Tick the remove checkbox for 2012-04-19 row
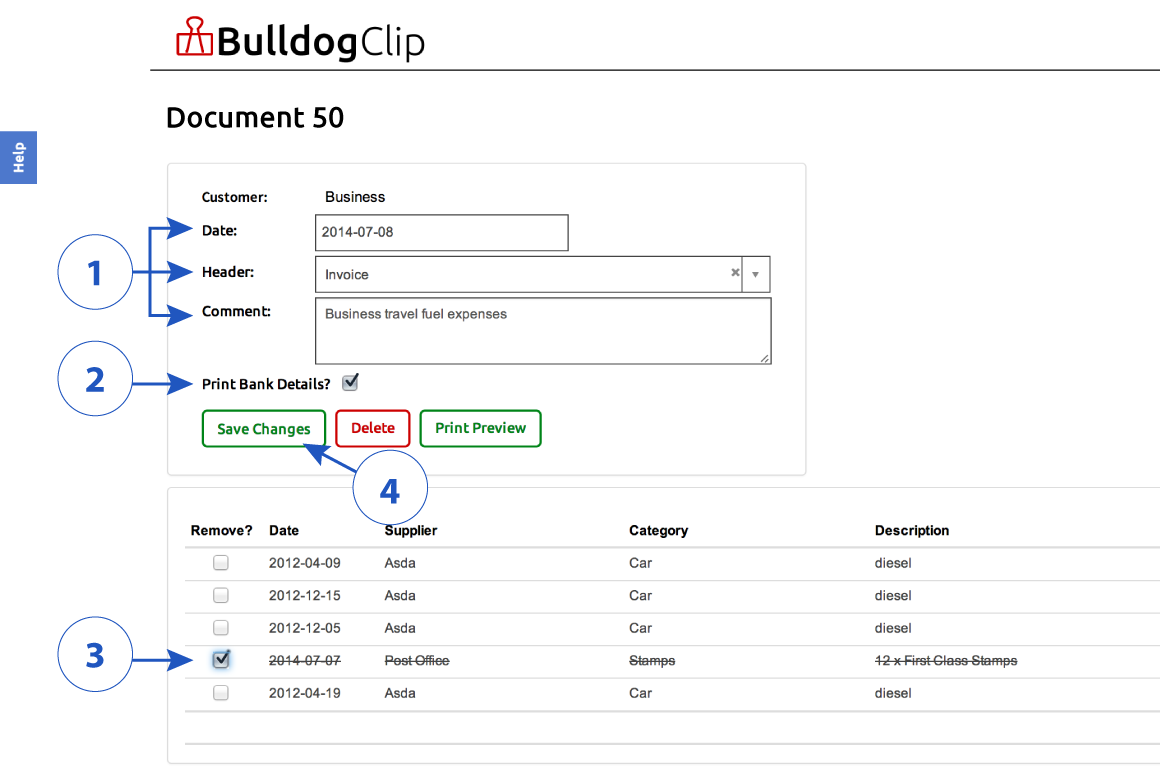 pos(220,693)
